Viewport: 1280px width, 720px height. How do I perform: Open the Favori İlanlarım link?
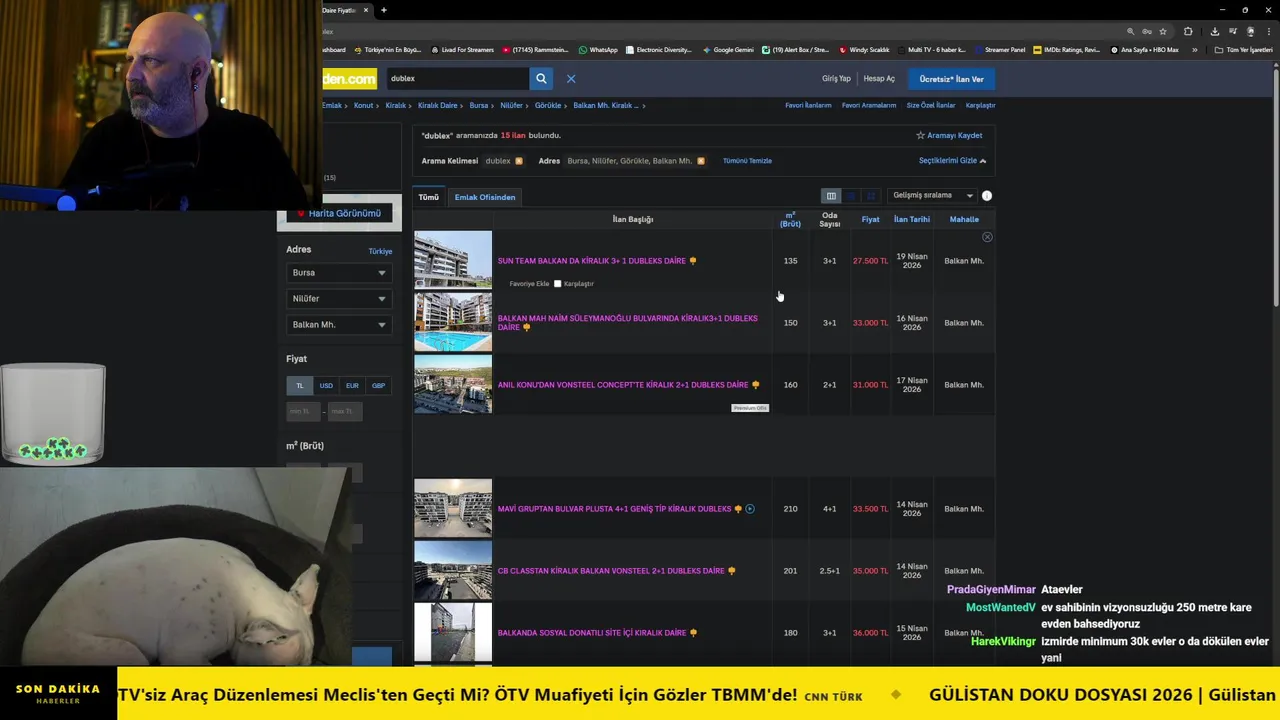coord(808,105)
